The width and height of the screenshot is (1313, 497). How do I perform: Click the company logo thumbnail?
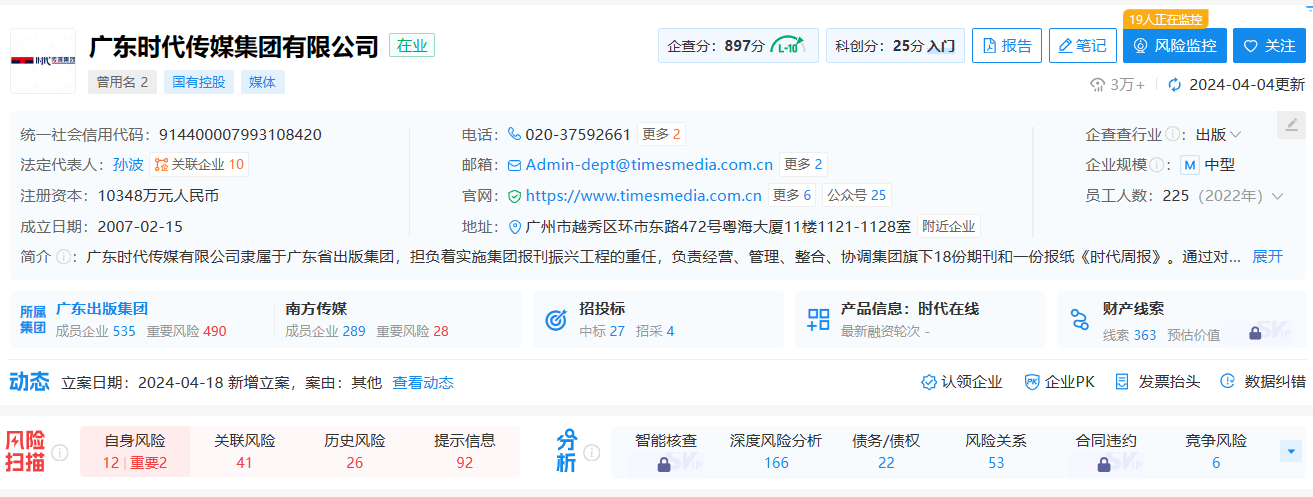tap(44, 61)
